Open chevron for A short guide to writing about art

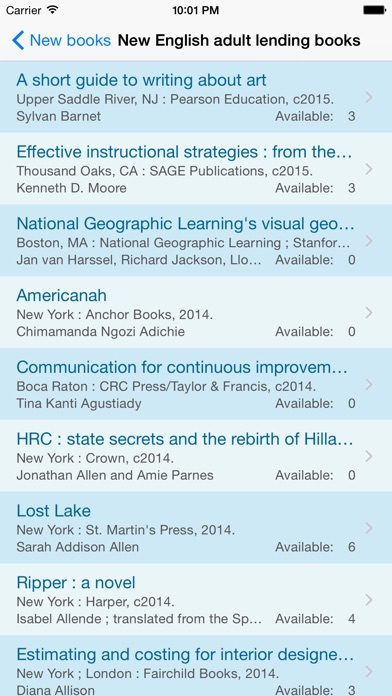tap(368, 97)
